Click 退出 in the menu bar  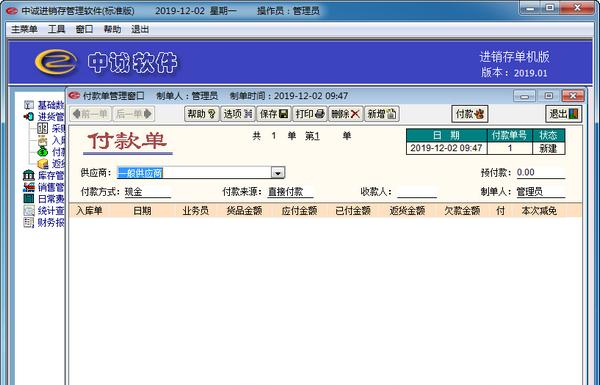point(140,29)
